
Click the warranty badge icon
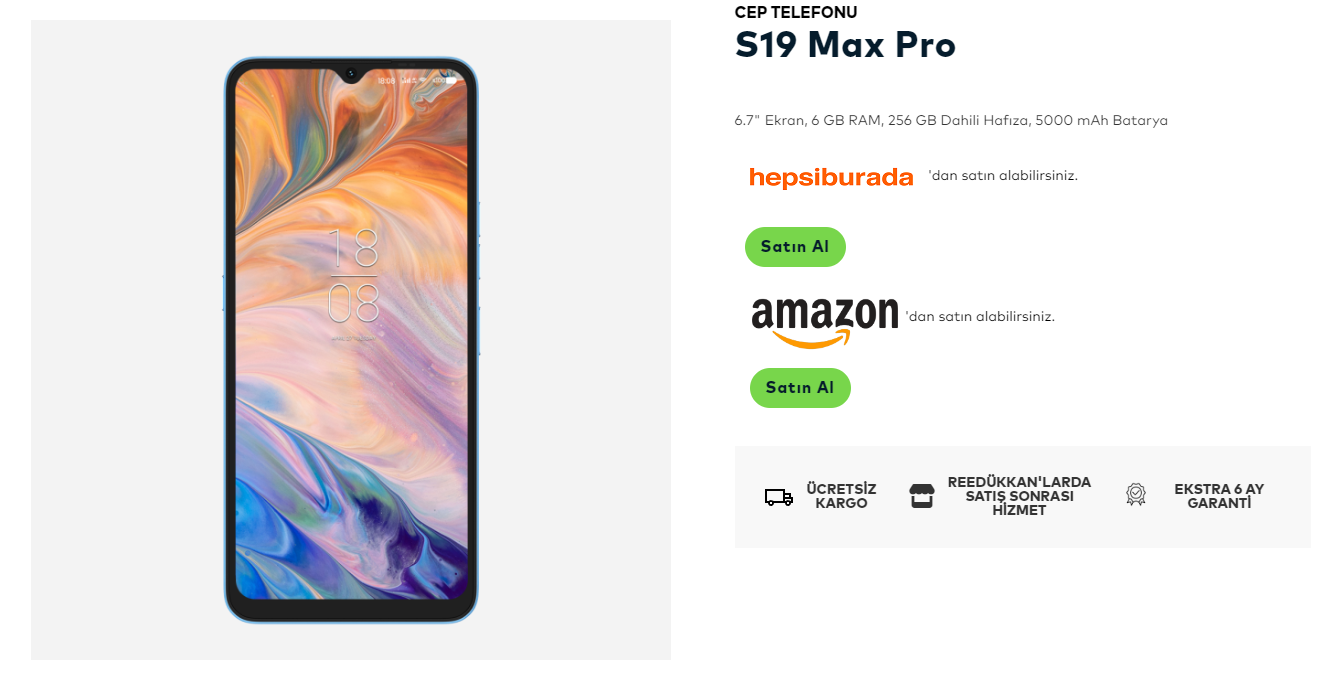pos(1135,495)
